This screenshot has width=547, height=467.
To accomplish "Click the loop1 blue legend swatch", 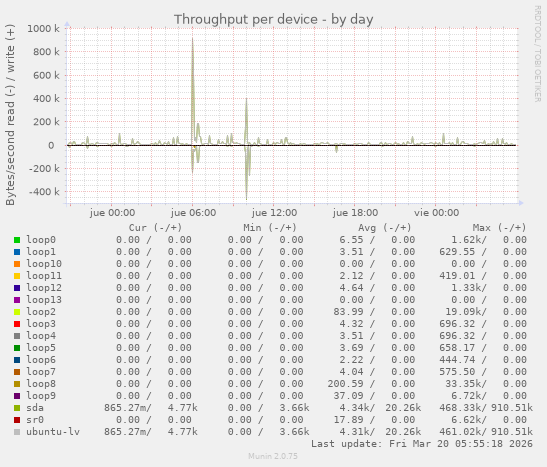I will [17, 252].
